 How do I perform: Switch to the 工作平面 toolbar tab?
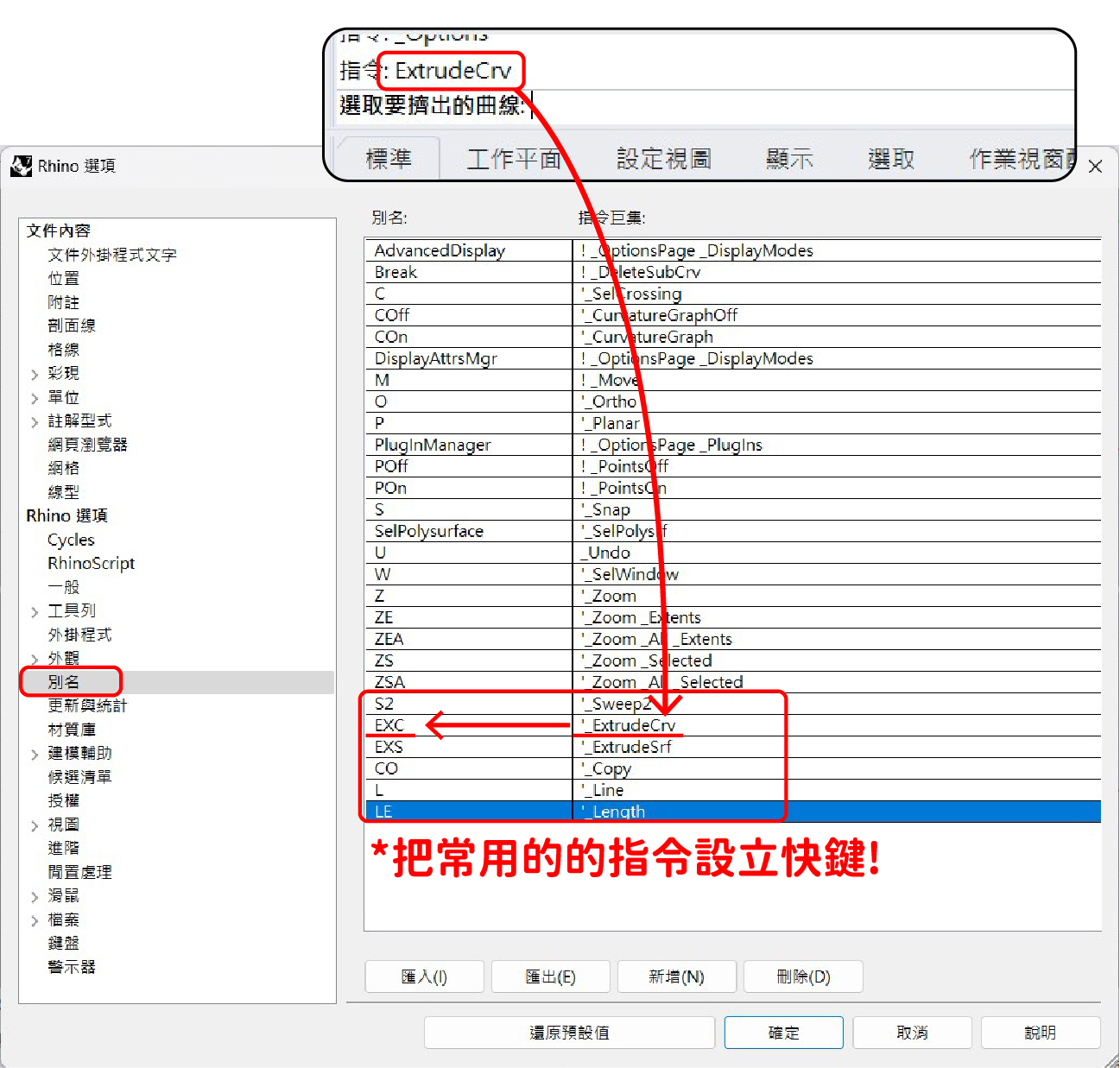515,159
